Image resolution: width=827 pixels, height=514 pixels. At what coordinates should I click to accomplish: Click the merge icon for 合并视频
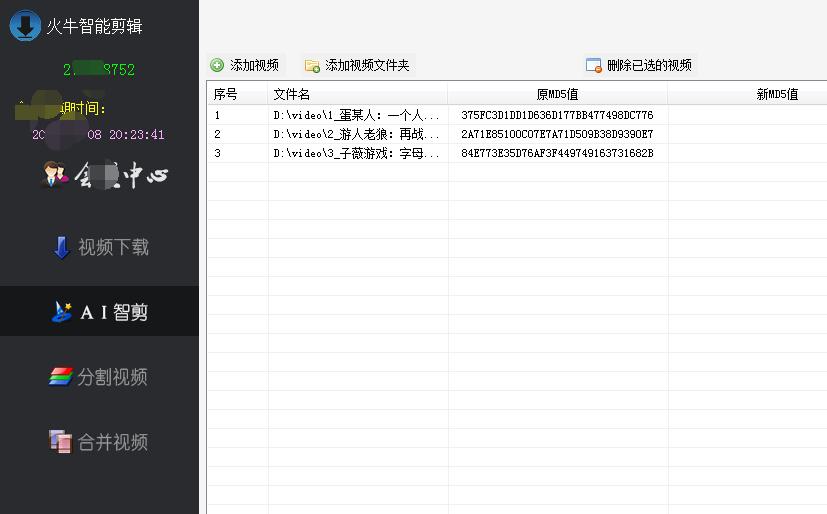pyautogui.click(x=60, y=441)
